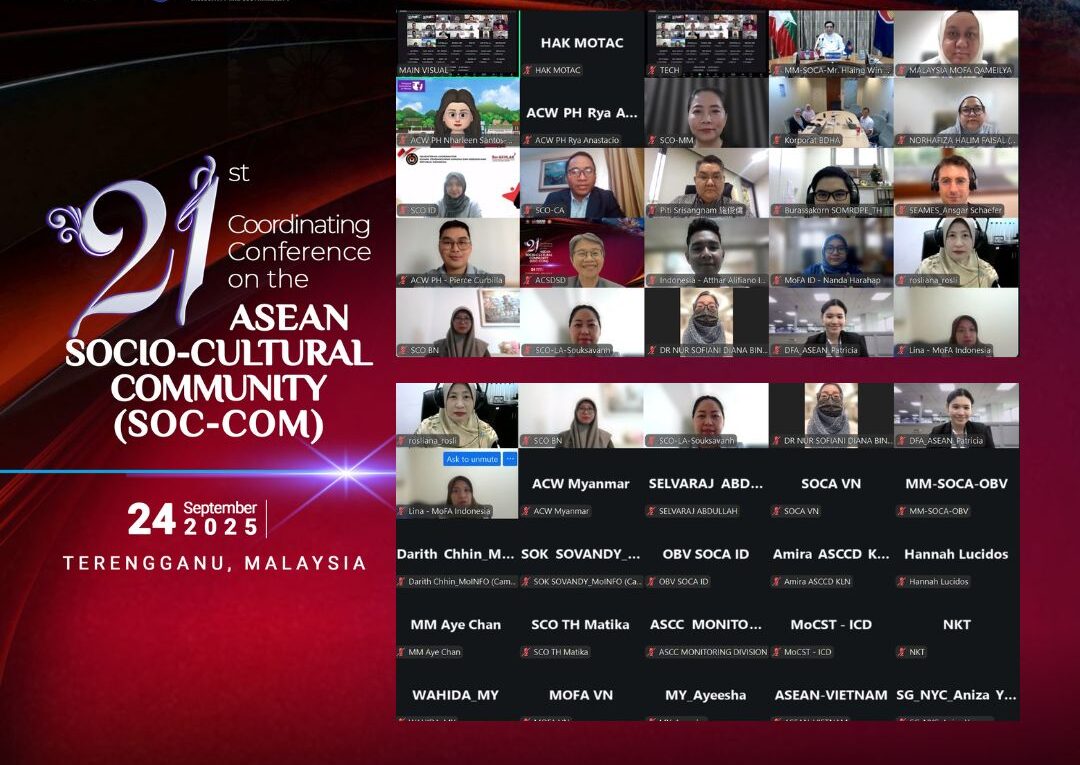The image size is (1080, 765).
Task: Click muted mic icon beside Hannah Lucidos label
Action: (901, 582)
